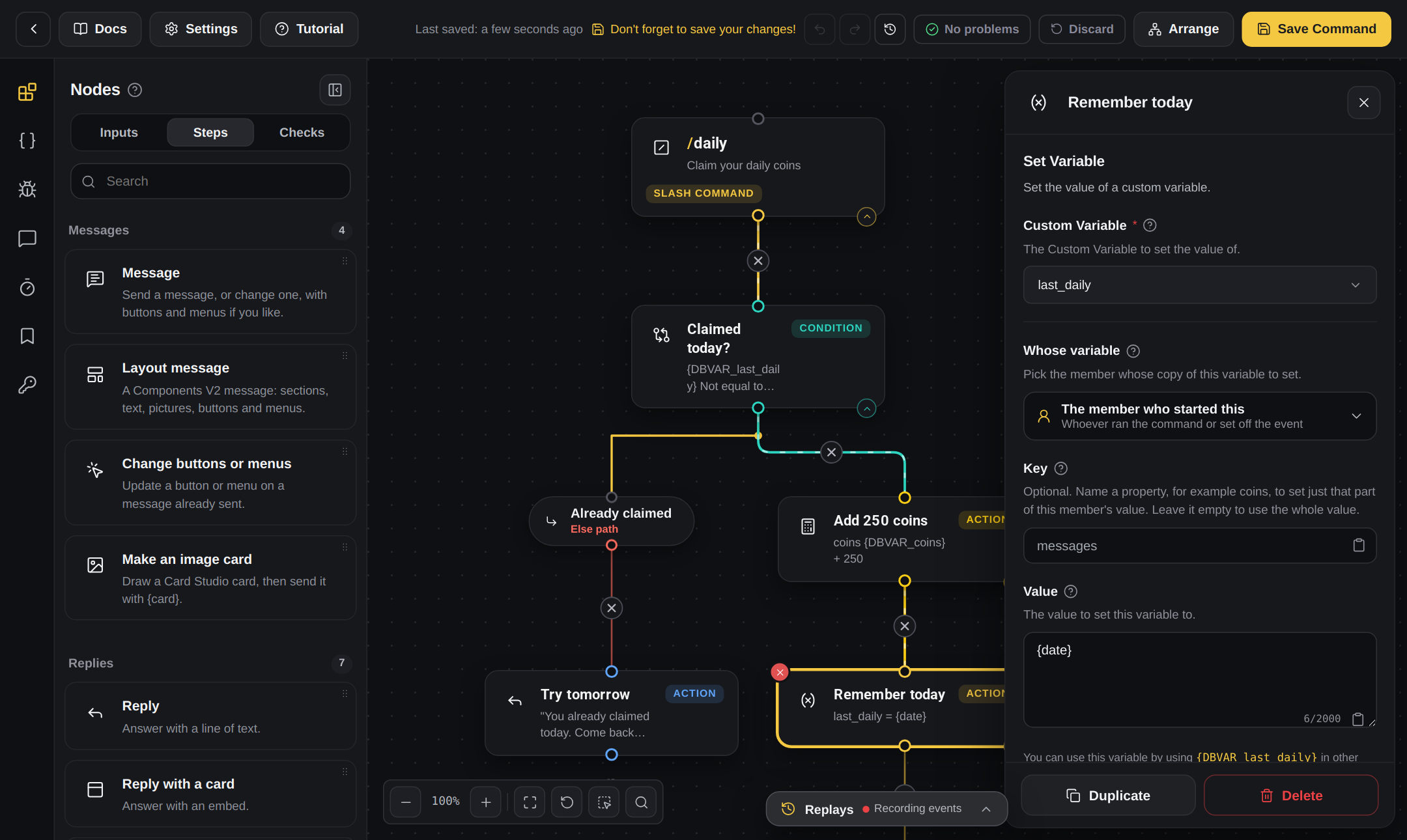Open the member who started this dropdown

coord(1199,416)
